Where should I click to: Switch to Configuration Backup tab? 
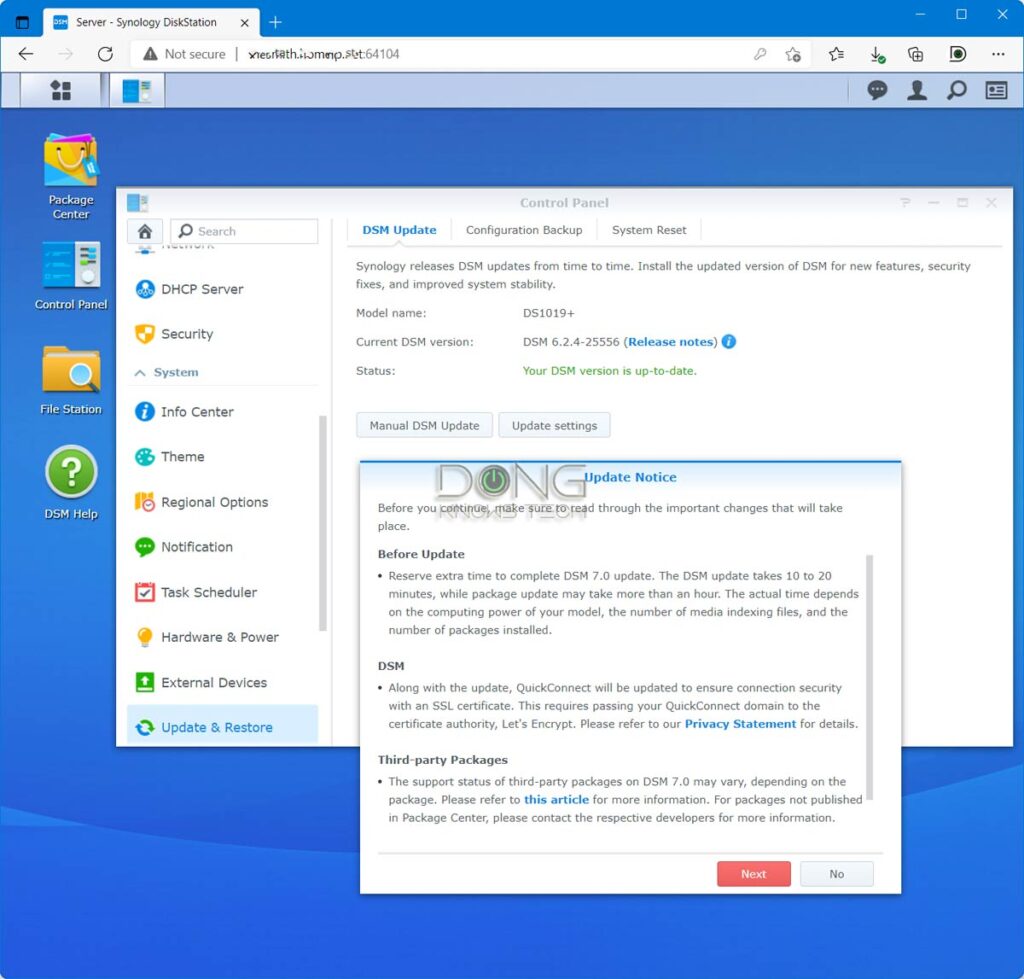click(524, 230)
